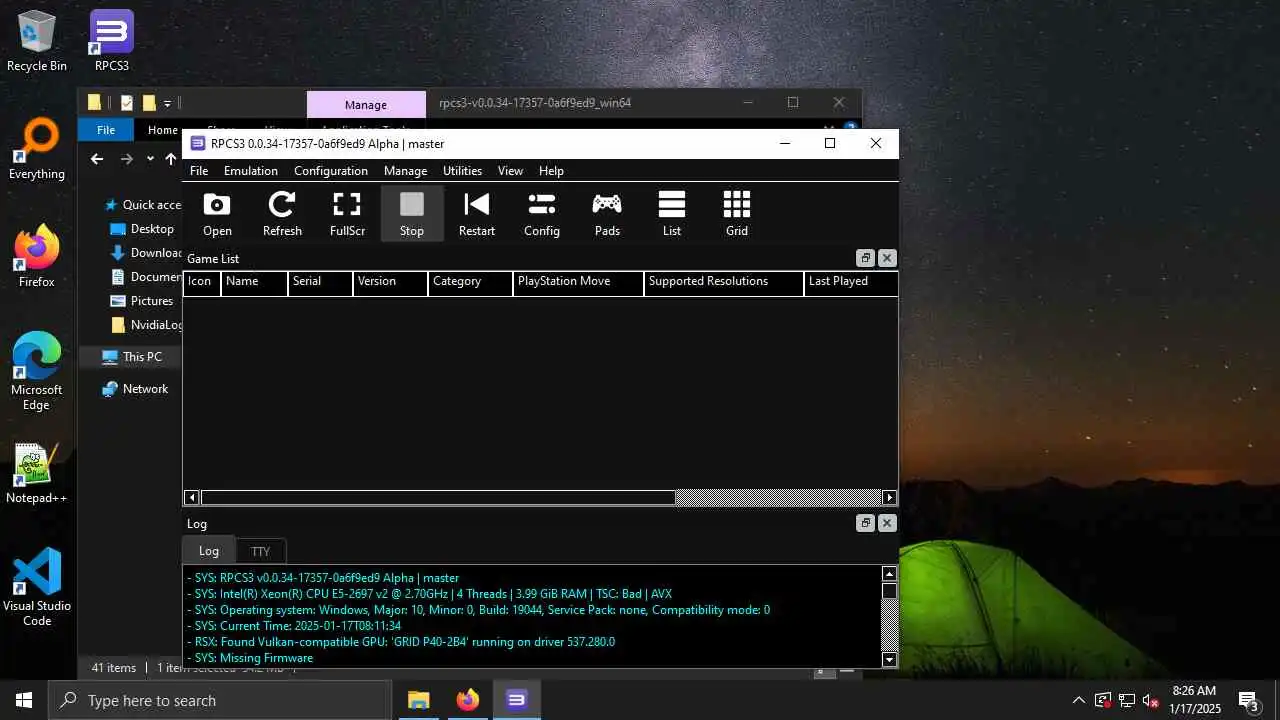Show hidden tray icons chevron
Screen dimensions: 1280x720
point(1078,700)
